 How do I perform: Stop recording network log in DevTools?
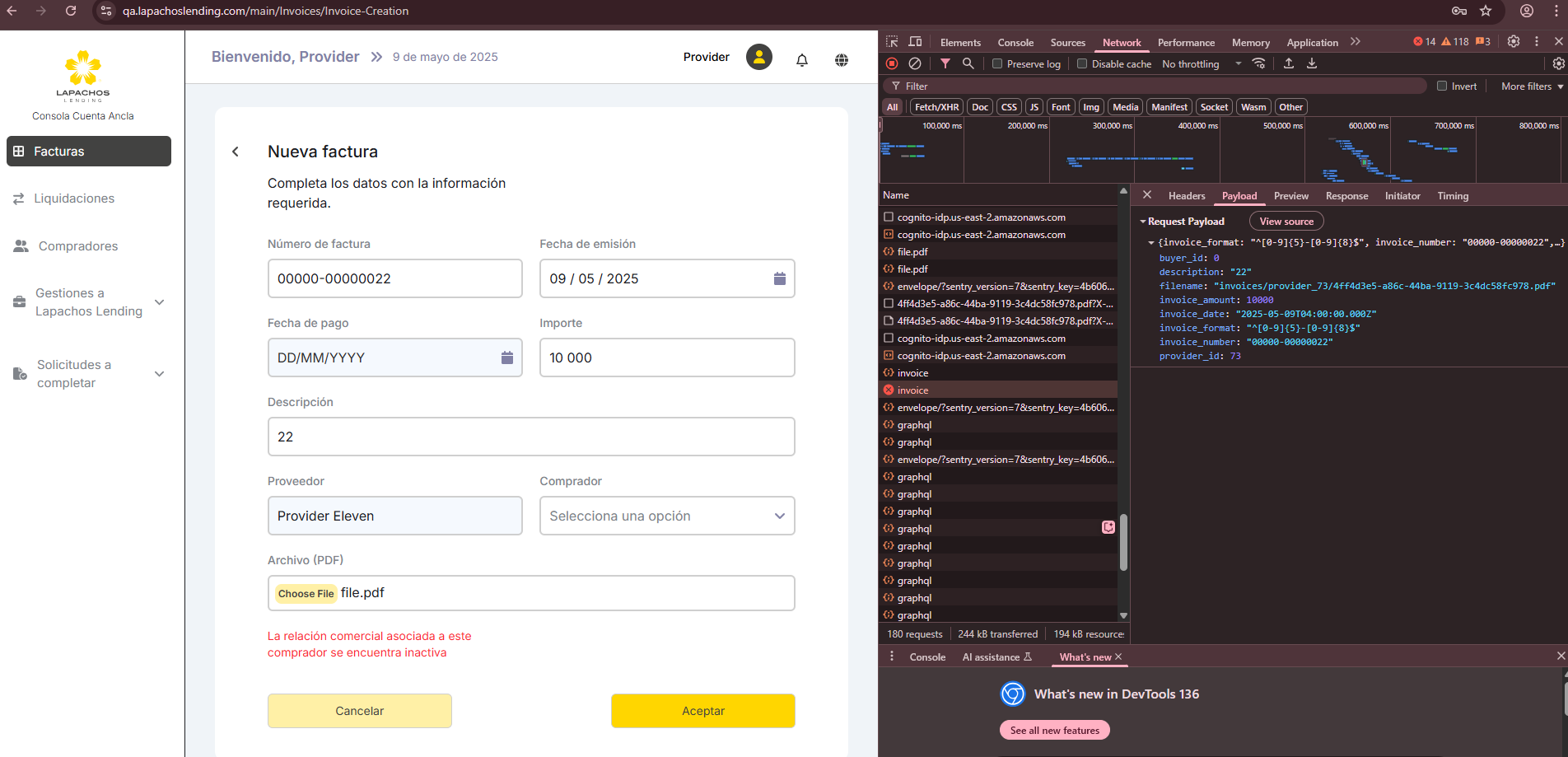click(x=892, y=63)
